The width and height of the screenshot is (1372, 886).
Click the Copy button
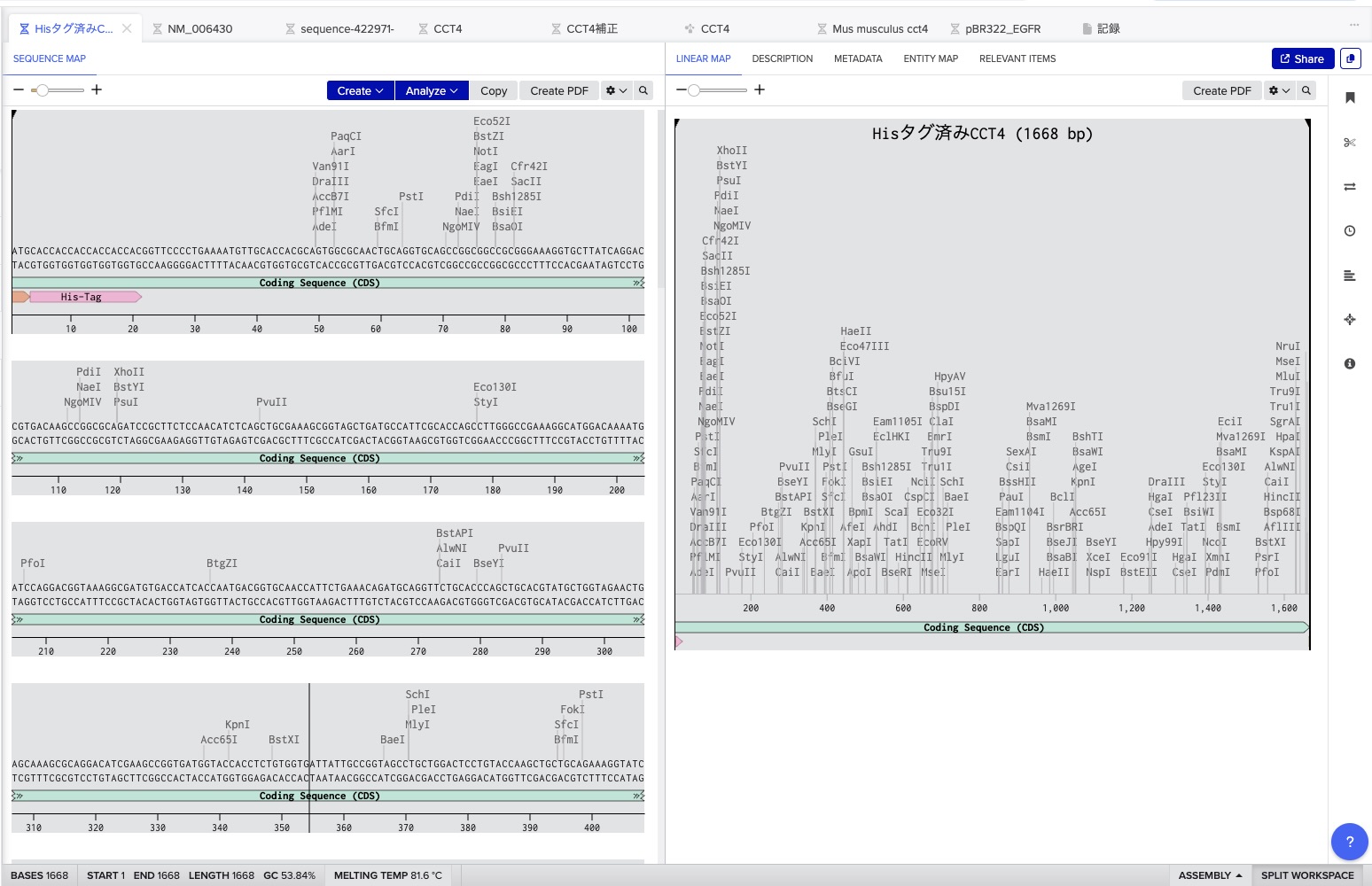coord(494,90)
